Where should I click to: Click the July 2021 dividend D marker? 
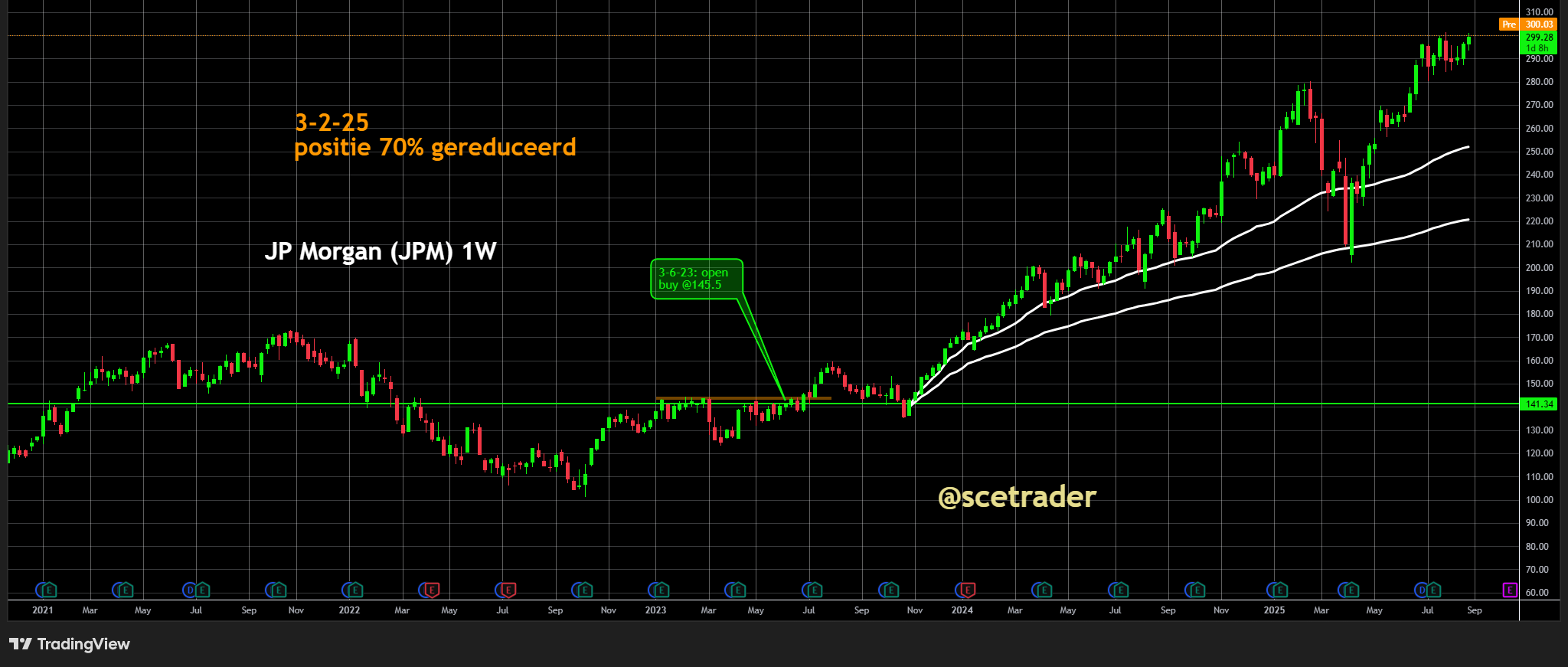[x=188, y=590]
